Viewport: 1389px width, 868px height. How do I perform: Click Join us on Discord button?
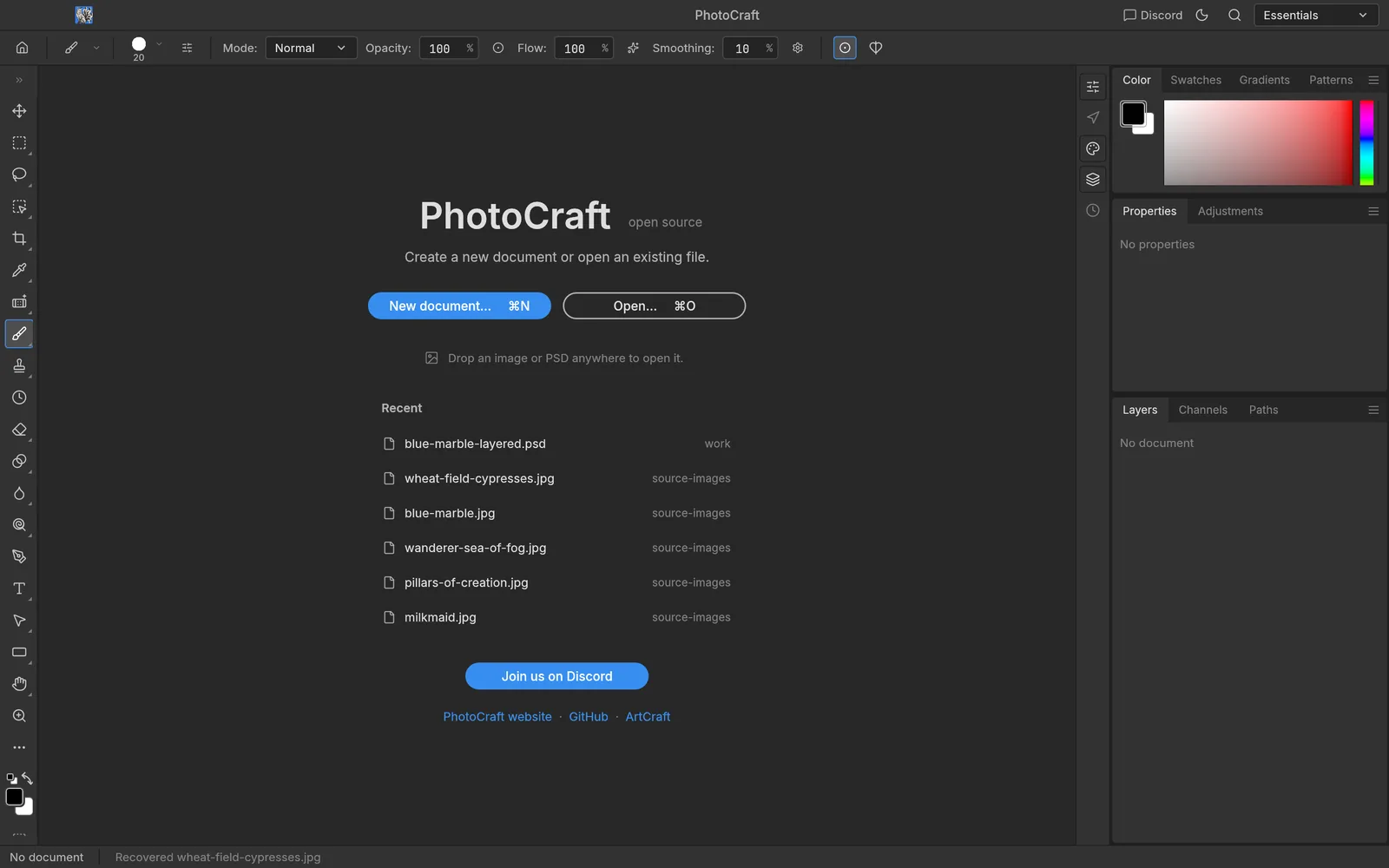pyautogui.click(x=556, y=676)
